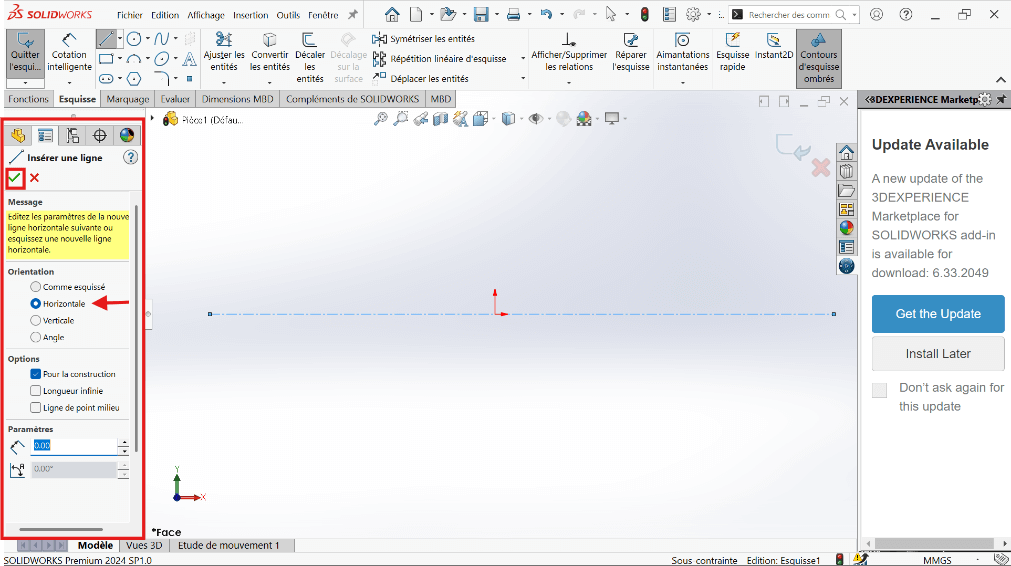Confirm line with green checkmark
This screenshot has height=566, width=1011.
pyautogui.click(x=15, y=178)
